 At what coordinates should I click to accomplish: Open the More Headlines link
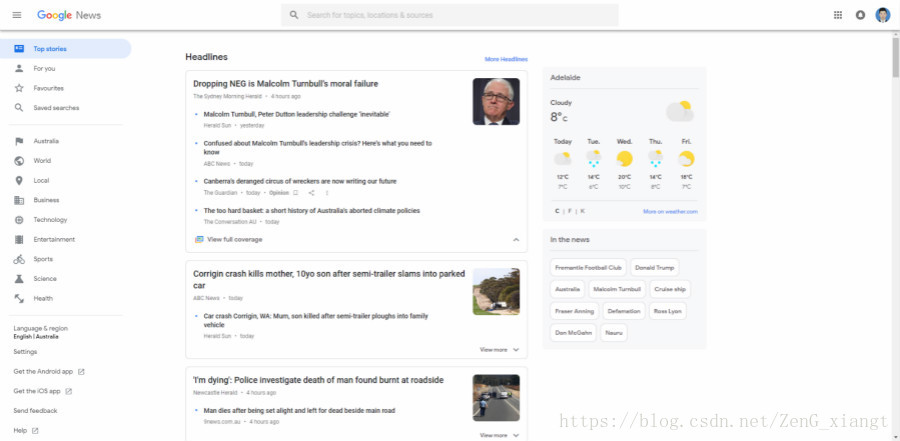pyautogui.click(x=506, y=59)
